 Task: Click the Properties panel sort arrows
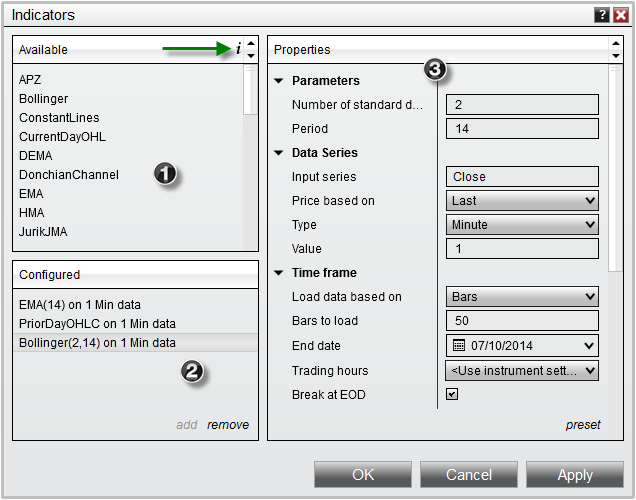(614, 49)
